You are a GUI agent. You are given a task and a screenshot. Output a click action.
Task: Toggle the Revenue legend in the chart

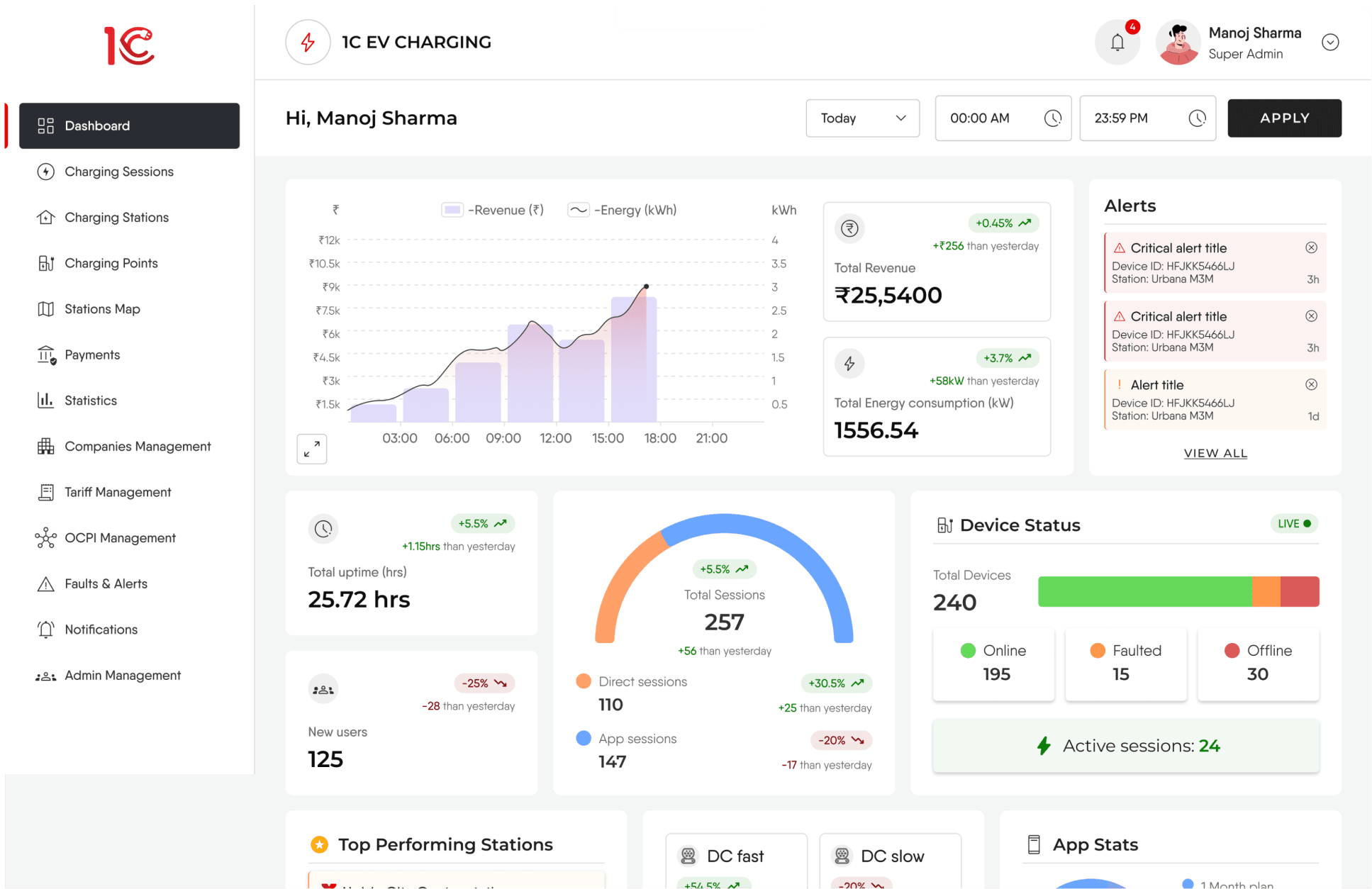pos(491,210)
